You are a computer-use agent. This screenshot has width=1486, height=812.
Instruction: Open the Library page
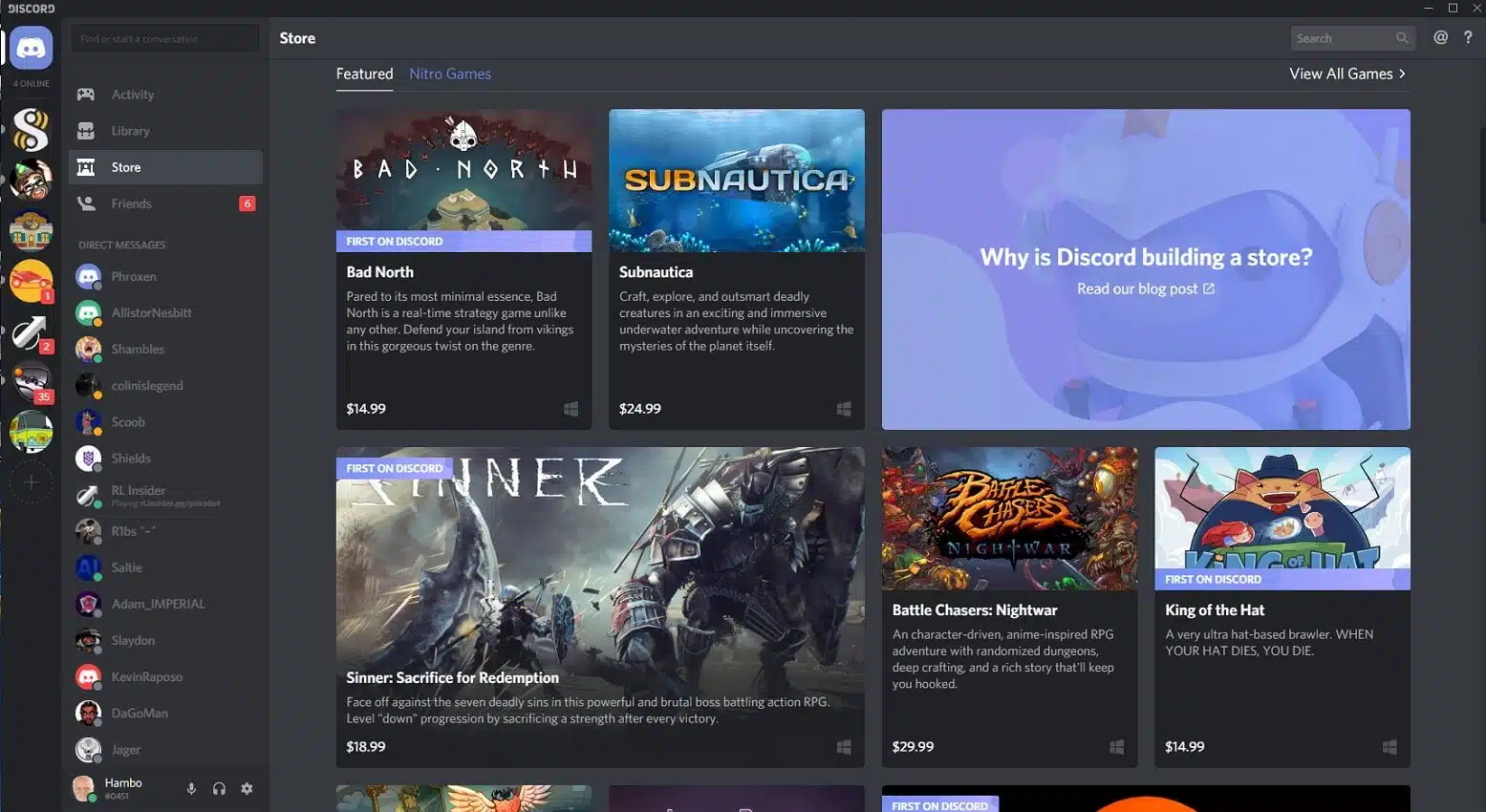click(x=164, y=131)
